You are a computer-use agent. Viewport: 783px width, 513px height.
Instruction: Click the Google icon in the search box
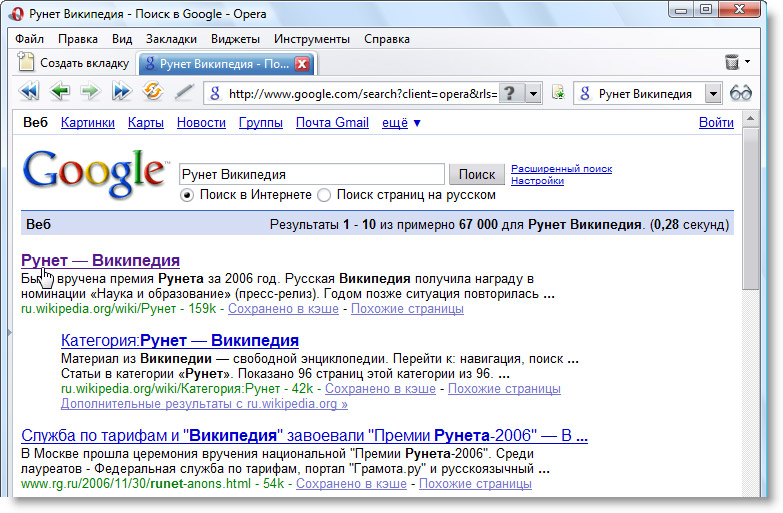pyautogui.click(x=585, y=93)
